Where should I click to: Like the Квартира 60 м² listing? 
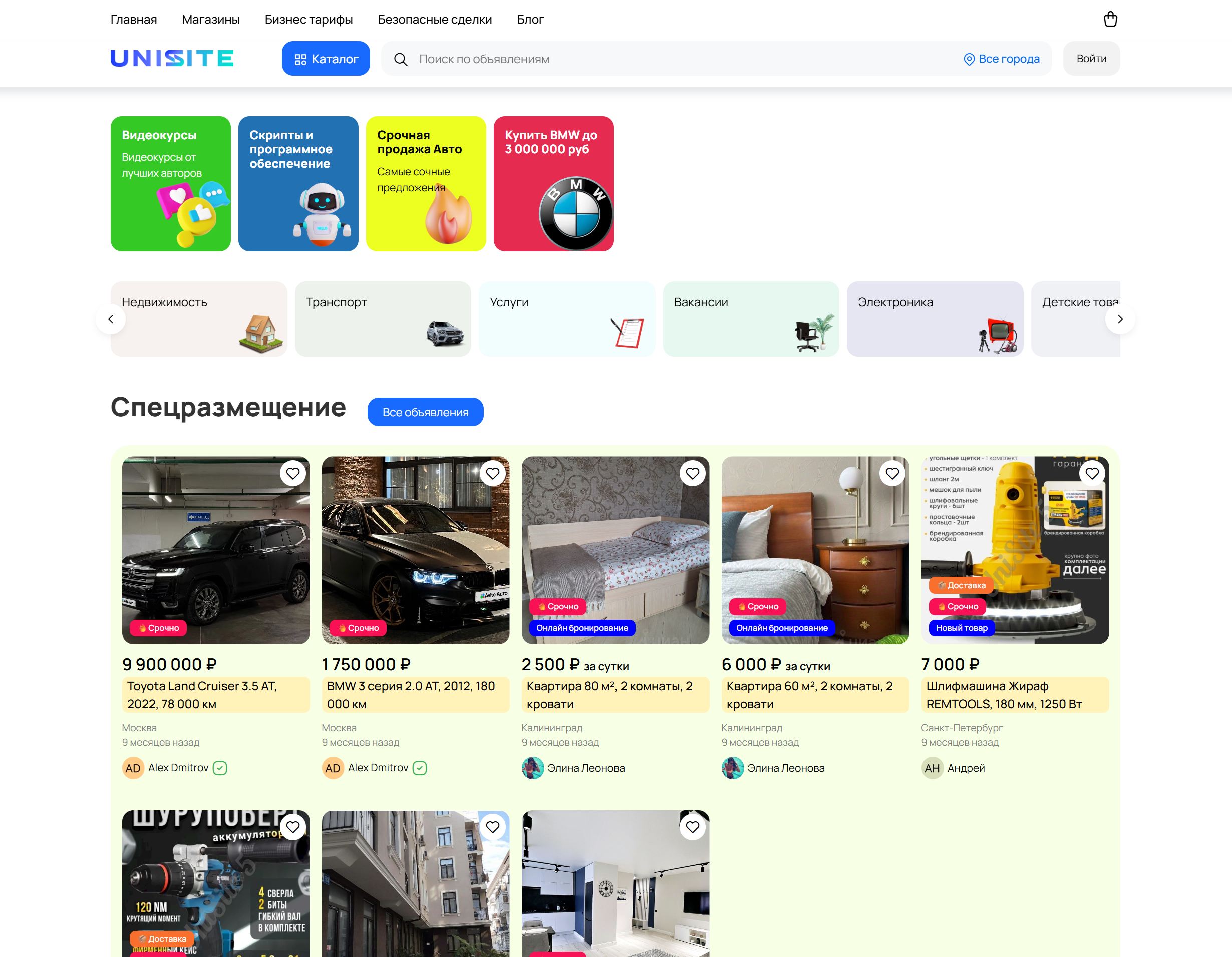point(892,474)
